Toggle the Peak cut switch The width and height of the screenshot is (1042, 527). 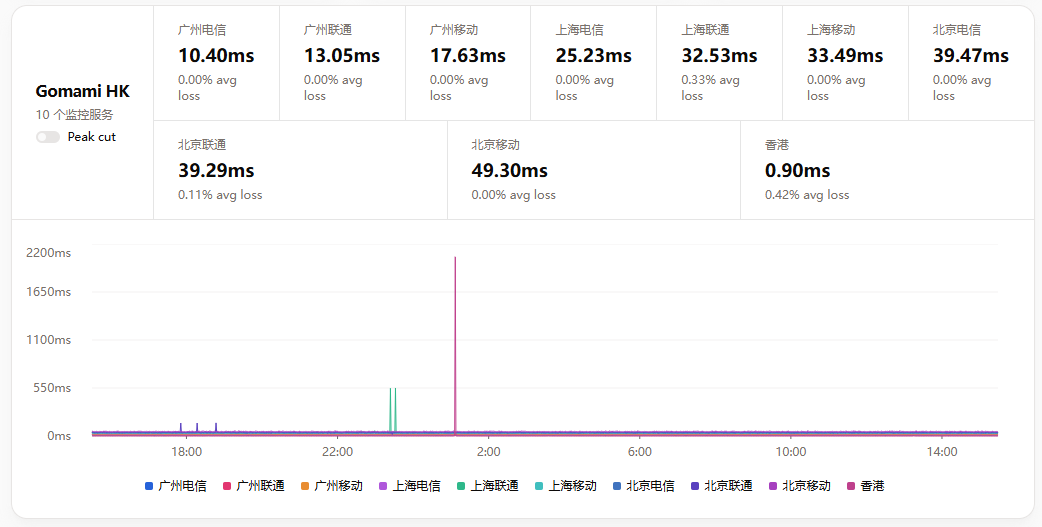point(48,137)
